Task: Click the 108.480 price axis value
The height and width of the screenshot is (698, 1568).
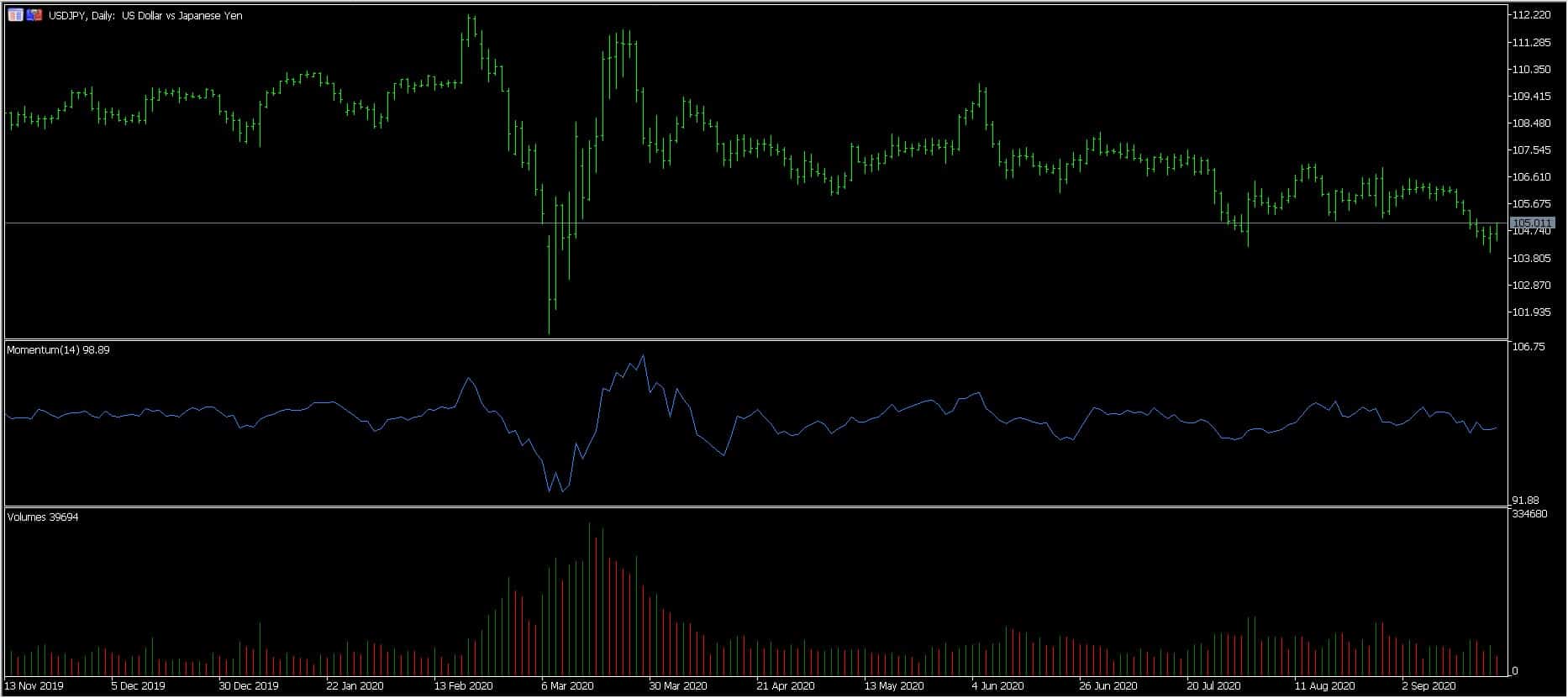Action: click(x=1531, y=123)
